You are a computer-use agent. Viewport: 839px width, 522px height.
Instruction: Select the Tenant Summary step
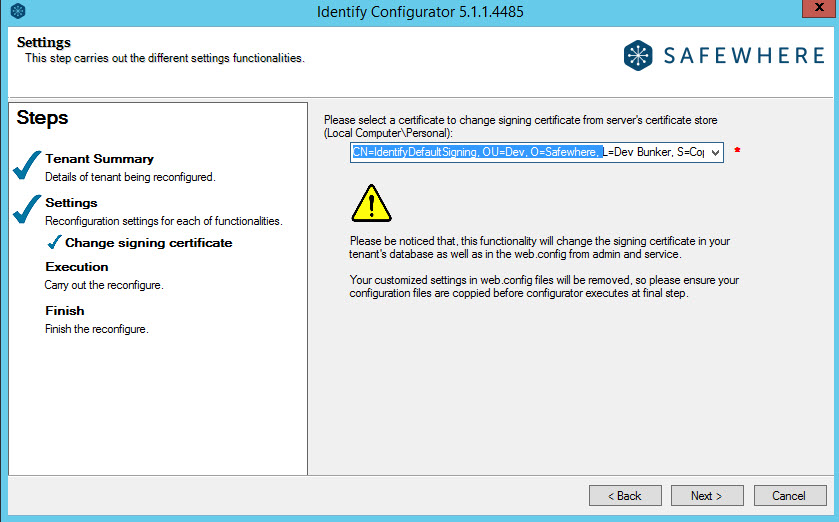[99, 159]
